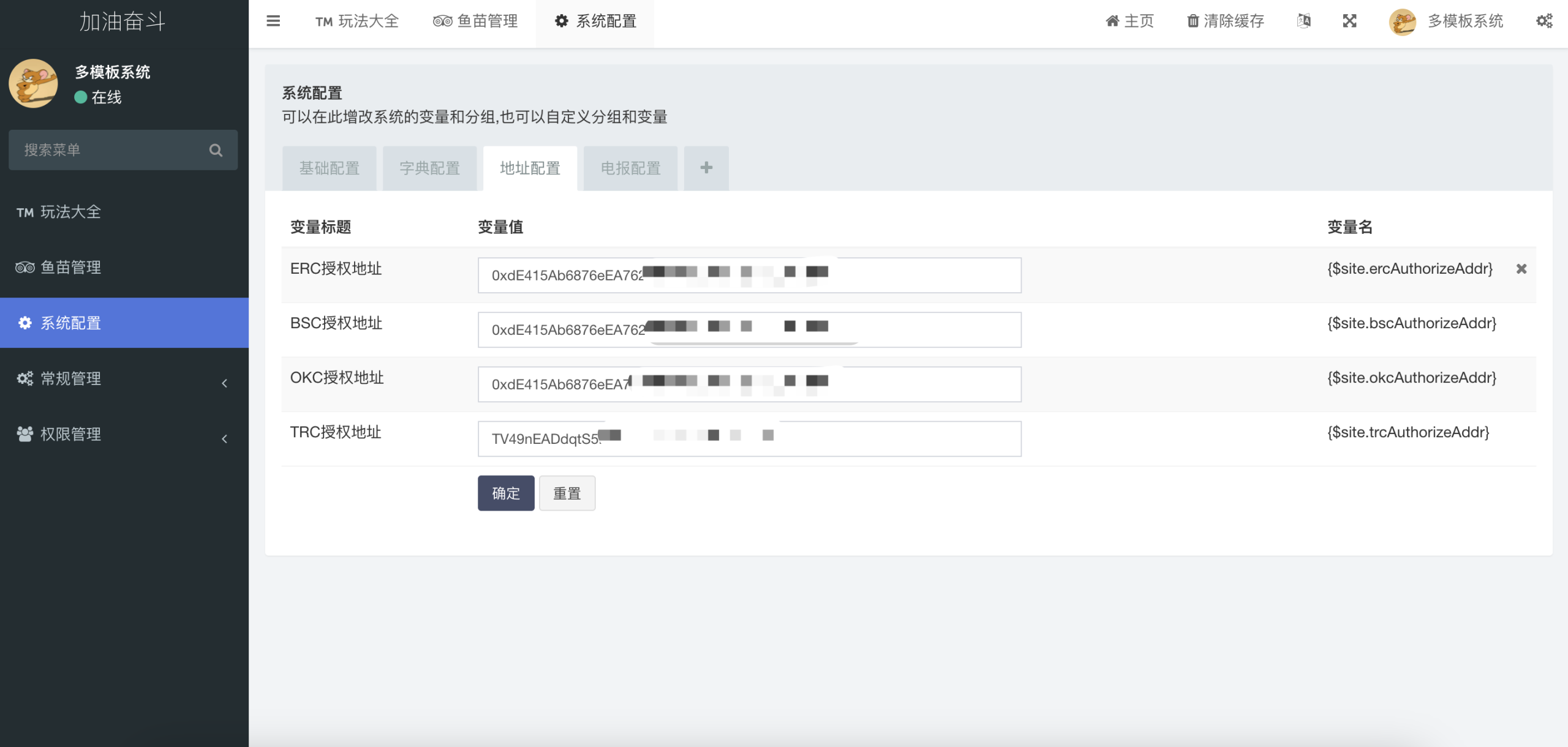The height and width of the screenshot is (747, 1568).
Task: Open the 电报配置 tab
Action: pyautogui.click(x=630, y=168)
